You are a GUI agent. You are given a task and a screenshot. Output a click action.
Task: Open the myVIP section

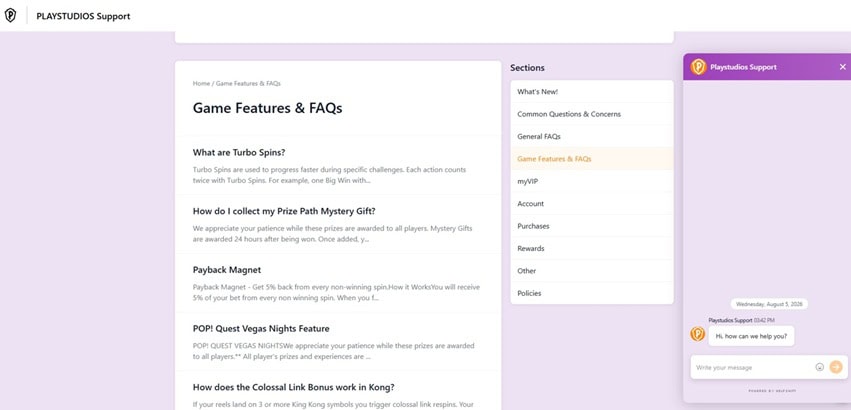click(592, 181)
